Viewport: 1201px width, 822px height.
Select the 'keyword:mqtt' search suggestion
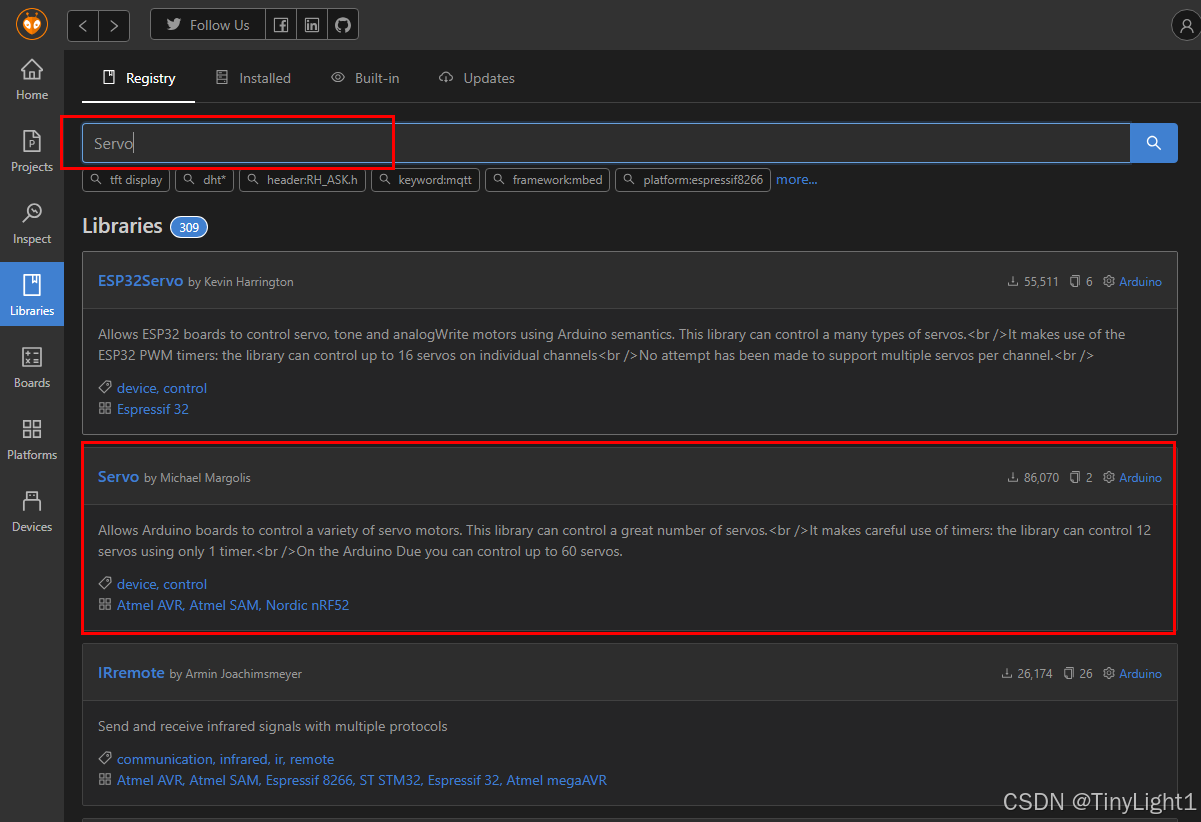pos(427,180)
